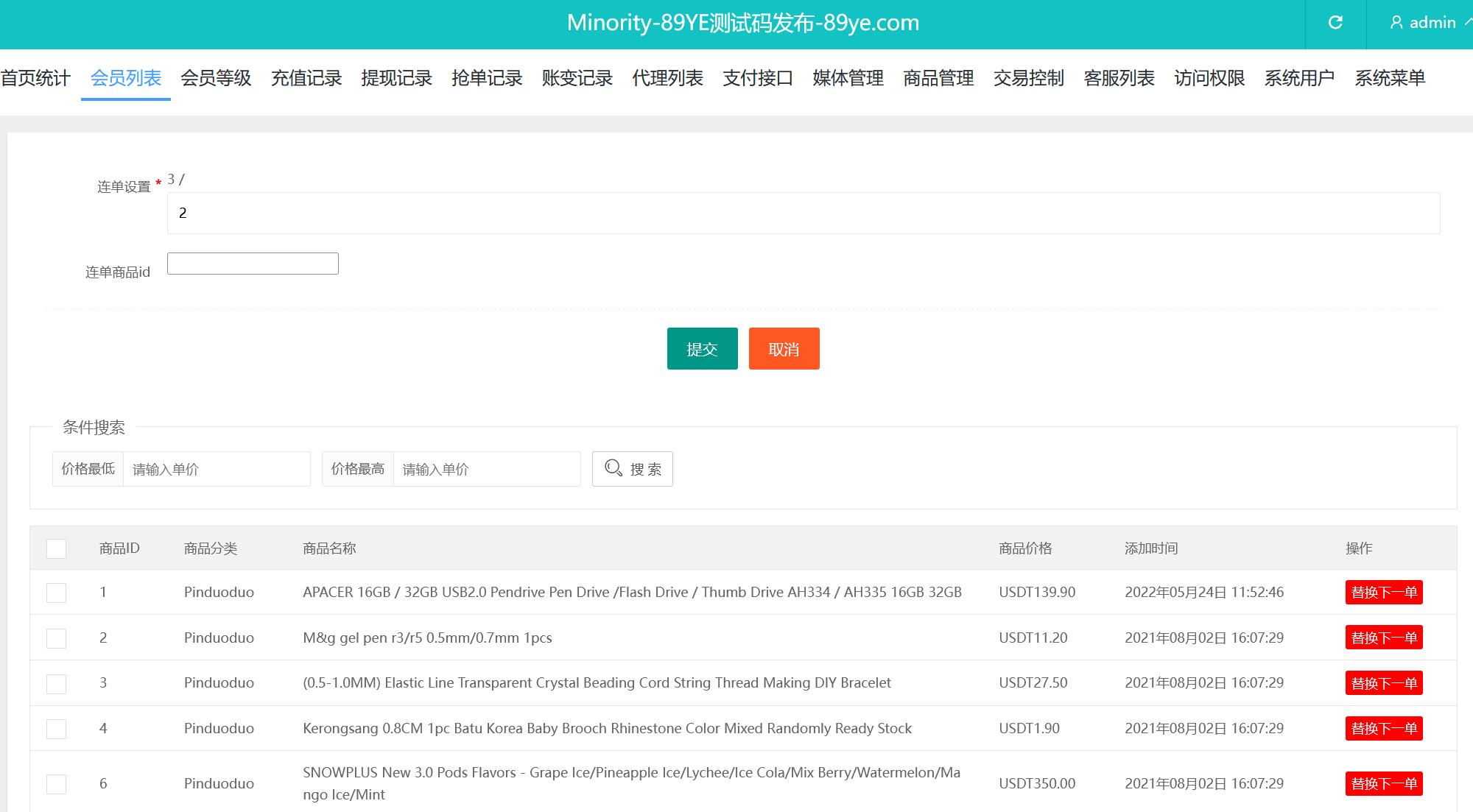Open 商品管理 tab
1473x812 pixels.
pos(939,78)
